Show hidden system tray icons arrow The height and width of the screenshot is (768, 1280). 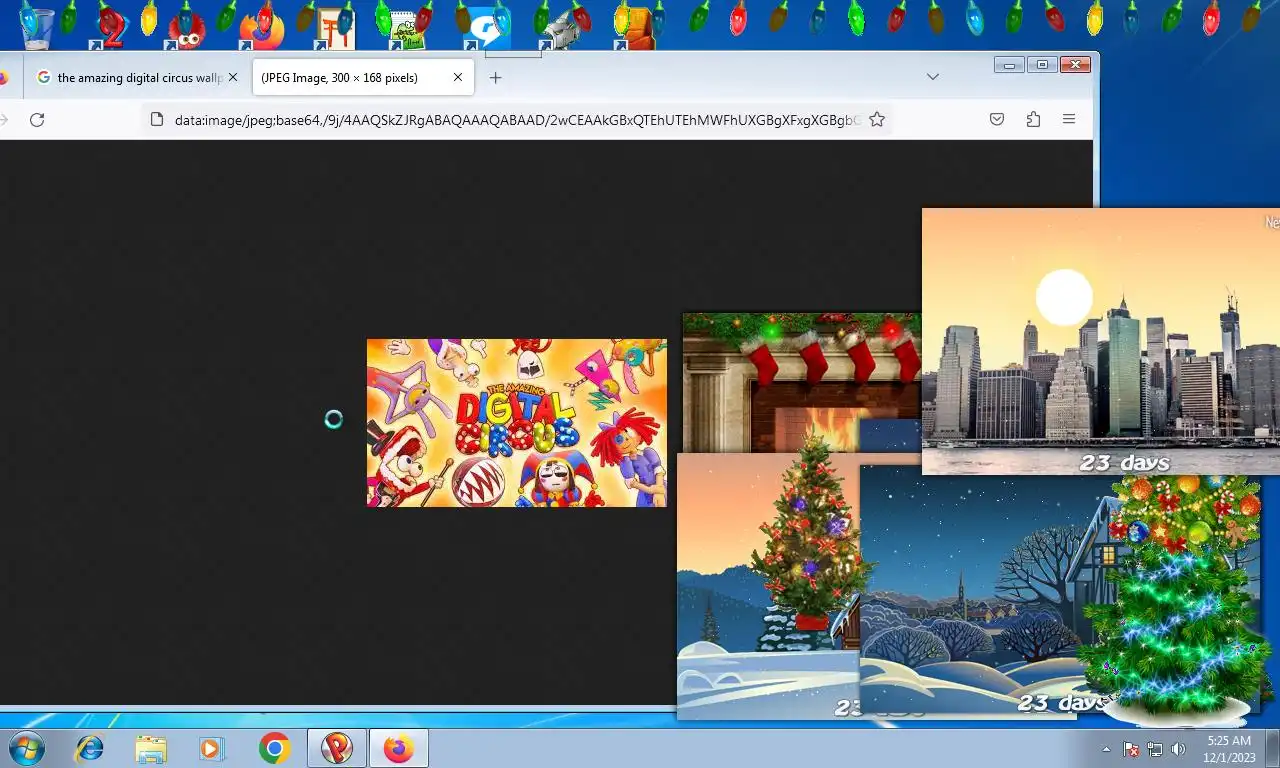click(x=1106, y=749)
